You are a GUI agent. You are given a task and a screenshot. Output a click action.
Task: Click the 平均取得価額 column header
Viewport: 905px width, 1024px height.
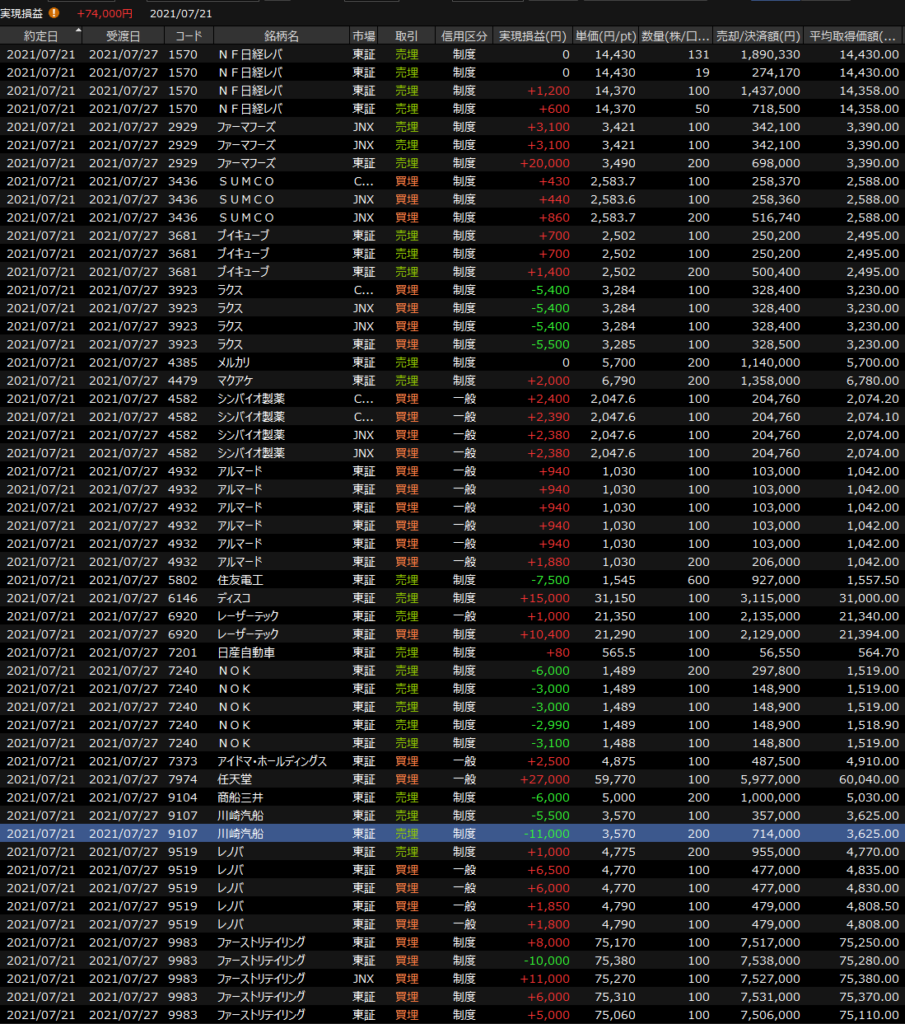[x=854, y=36]
